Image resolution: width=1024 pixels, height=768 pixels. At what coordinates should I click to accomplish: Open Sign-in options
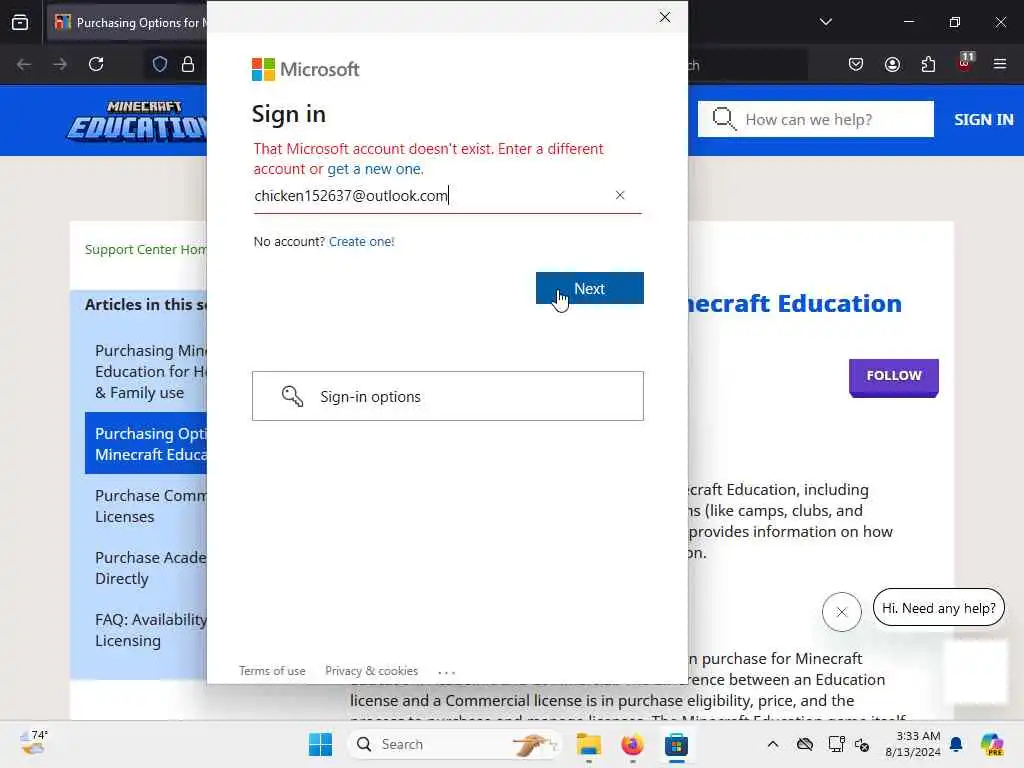(448, 396)
